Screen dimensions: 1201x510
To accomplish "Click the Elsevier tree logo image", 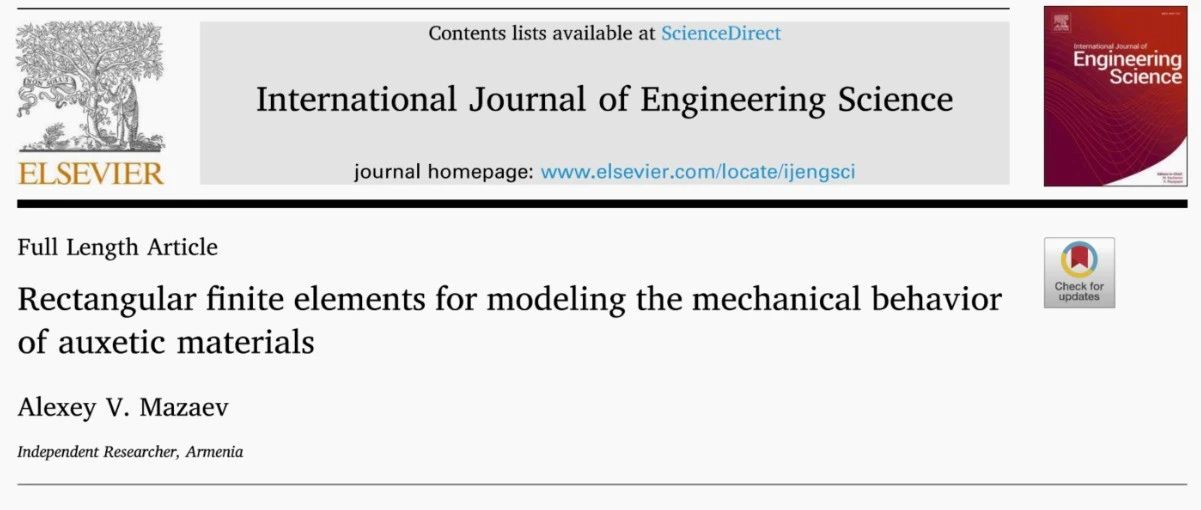I will (x=90, y=90).
